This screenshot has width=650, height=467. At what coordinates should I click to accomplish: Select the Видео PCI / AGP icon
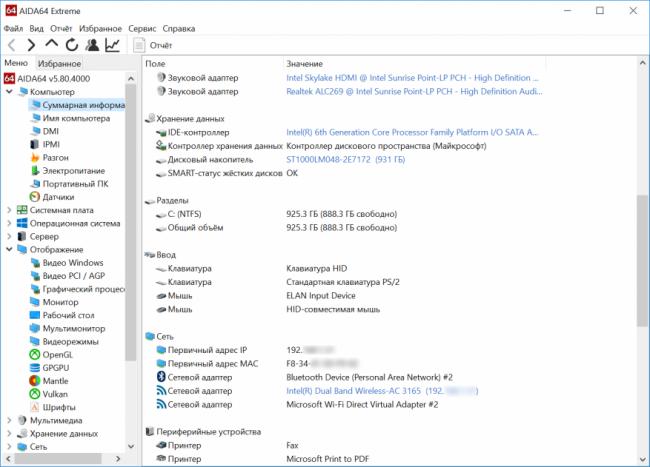36,276
